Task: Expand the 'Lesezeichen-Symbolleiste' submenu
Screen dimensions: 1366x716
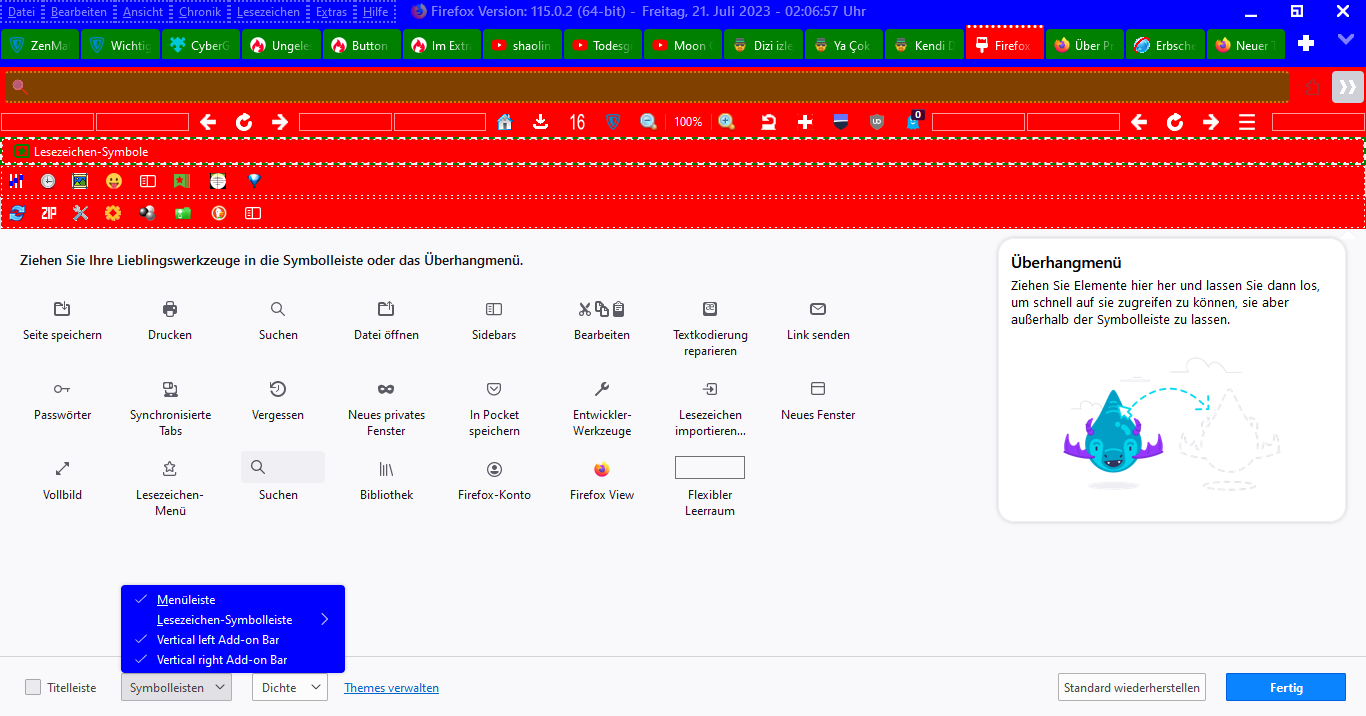Action: coord(233,620)
